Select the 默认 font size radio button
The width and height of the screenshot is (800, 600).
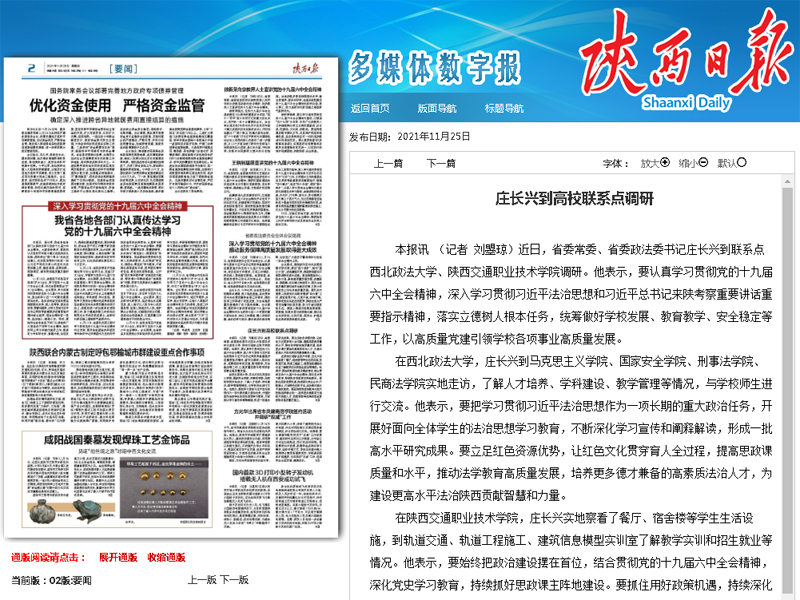(743, 162)
